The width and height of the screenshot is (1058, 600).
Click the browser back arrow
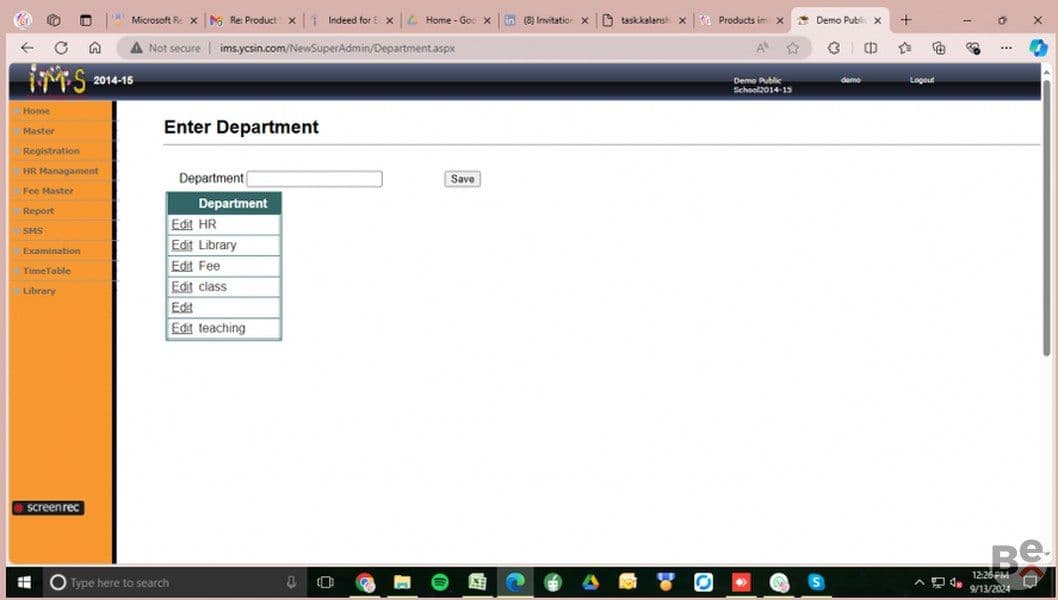[27, 48]
